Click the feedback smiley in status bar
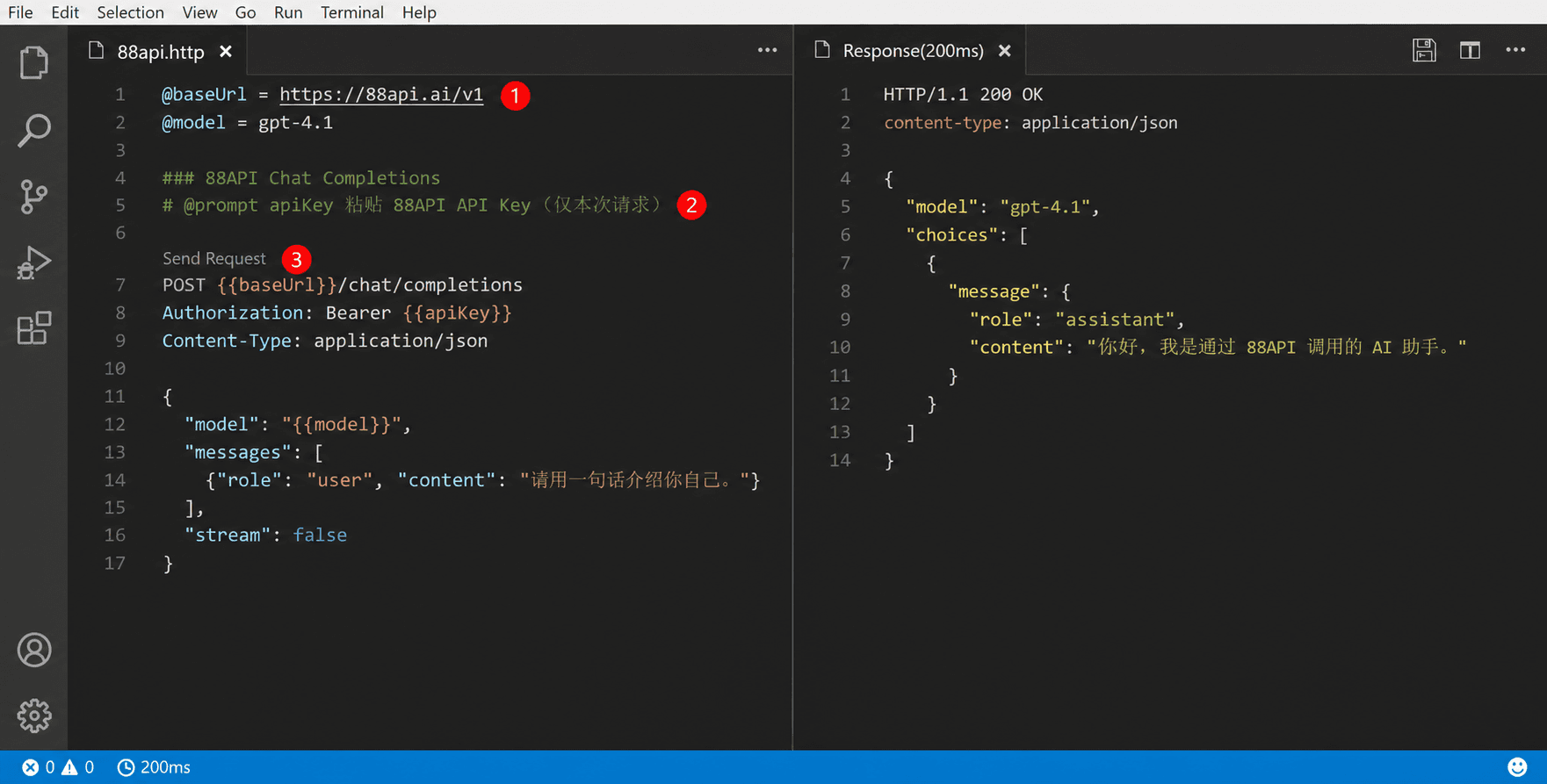 pos(1517,767)
